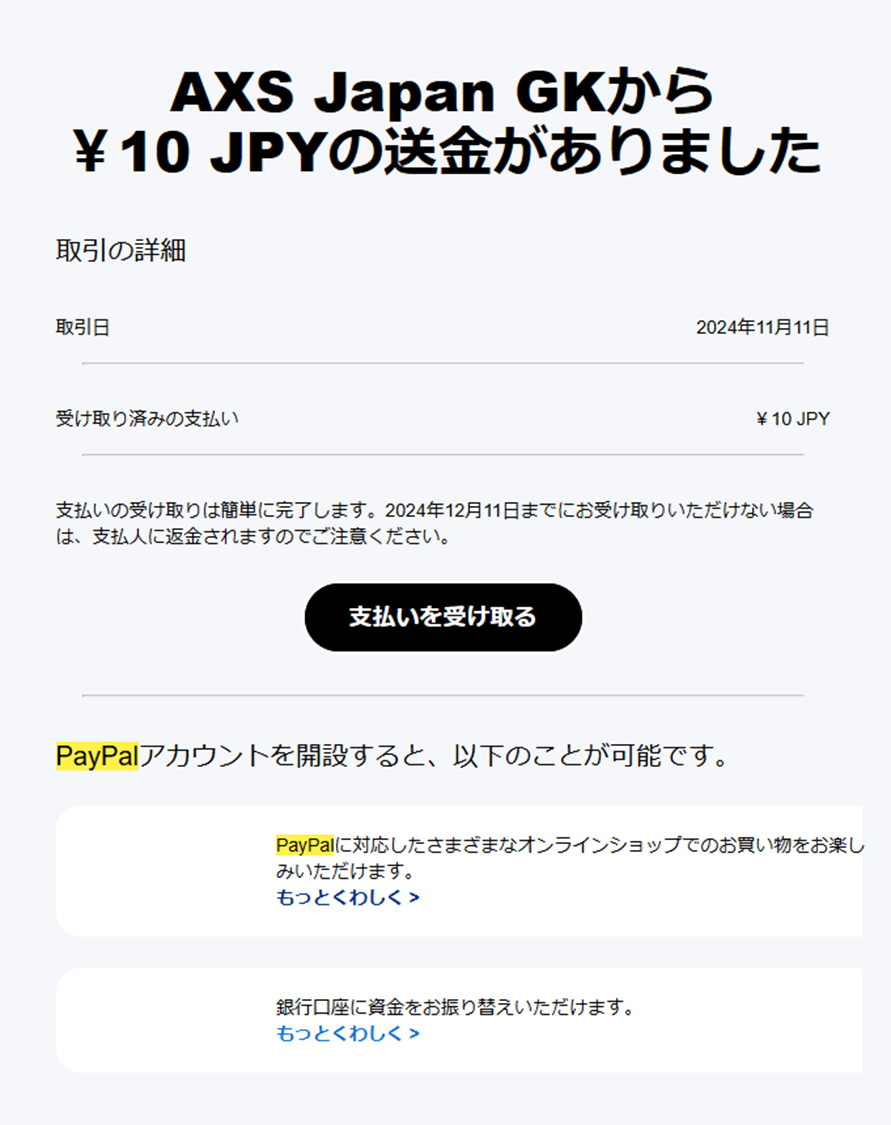Screen dimensions: 891x1125
Task: Click the 支払いを受け取る button
Action: 443,617
